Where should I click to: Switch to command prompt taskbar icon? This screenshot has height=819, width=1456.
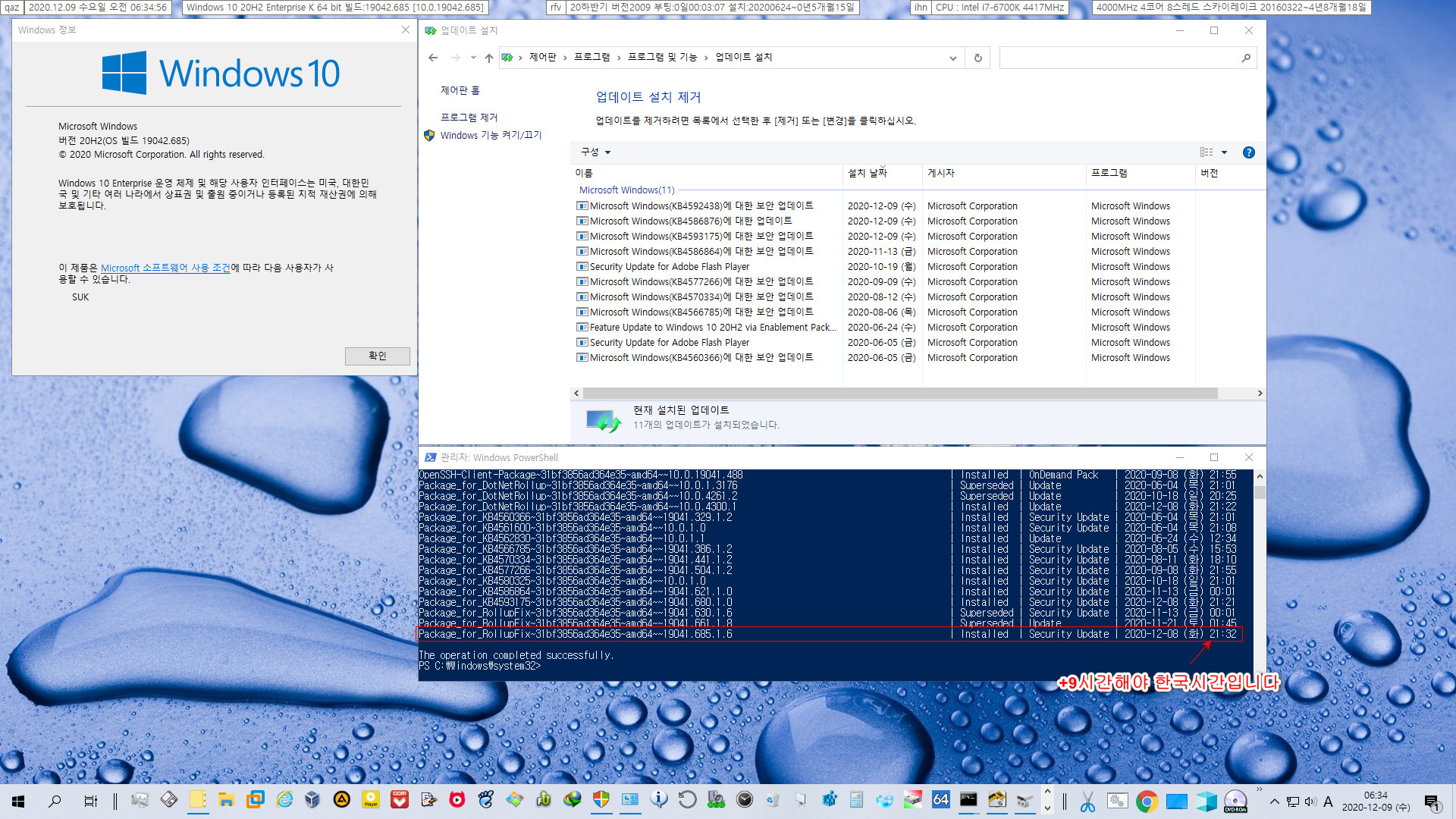[x=968, y=800]
